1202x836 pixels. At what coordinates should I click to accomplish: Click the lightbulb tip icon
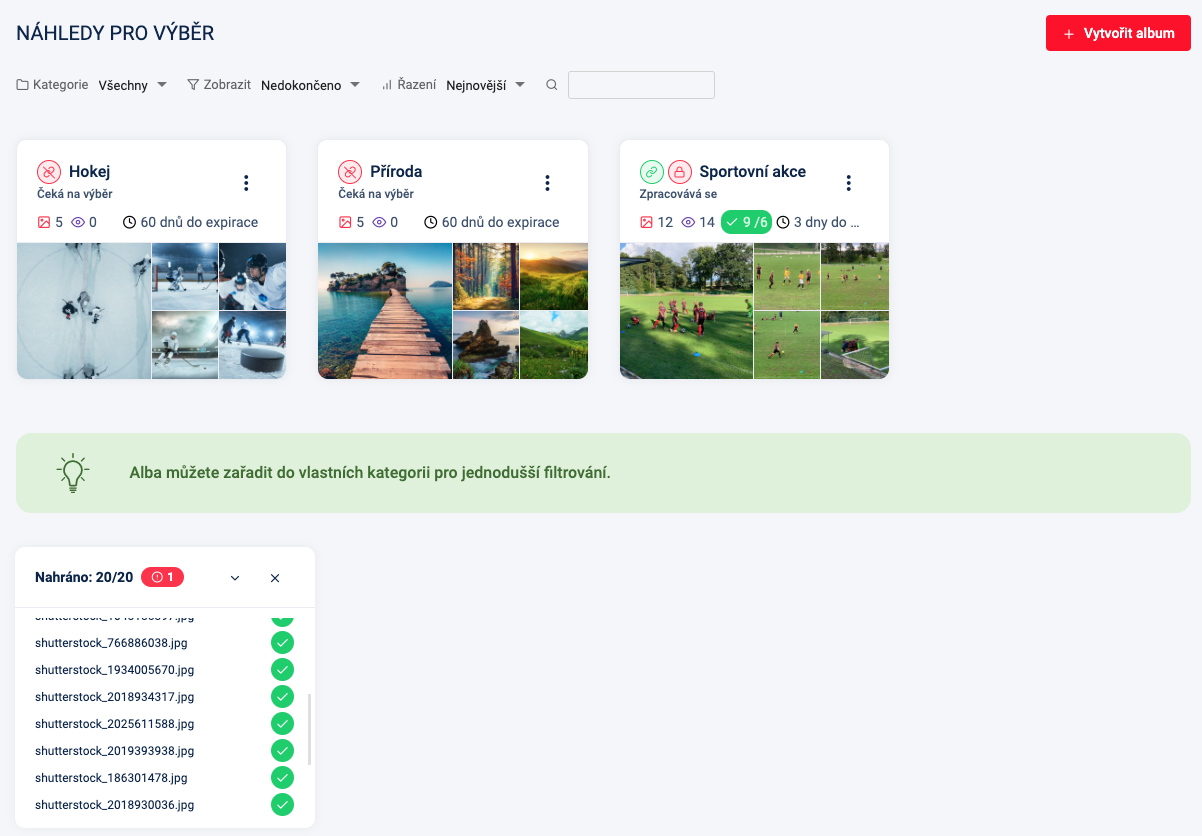(x=73, y=473)
